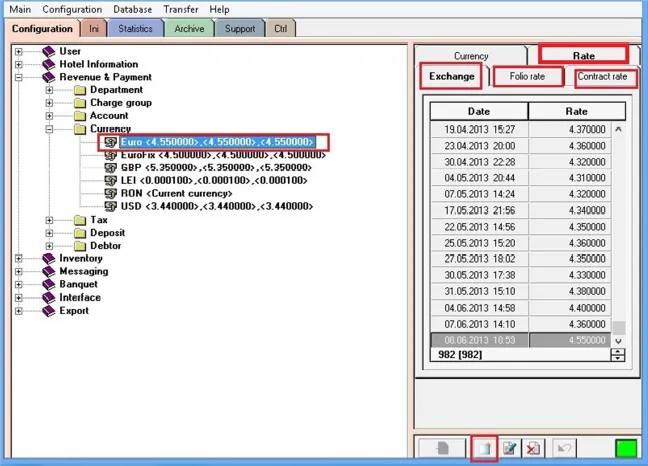Open the Transfer menu
The width and height of the screenshot is (648, 466).
[181, 9]
